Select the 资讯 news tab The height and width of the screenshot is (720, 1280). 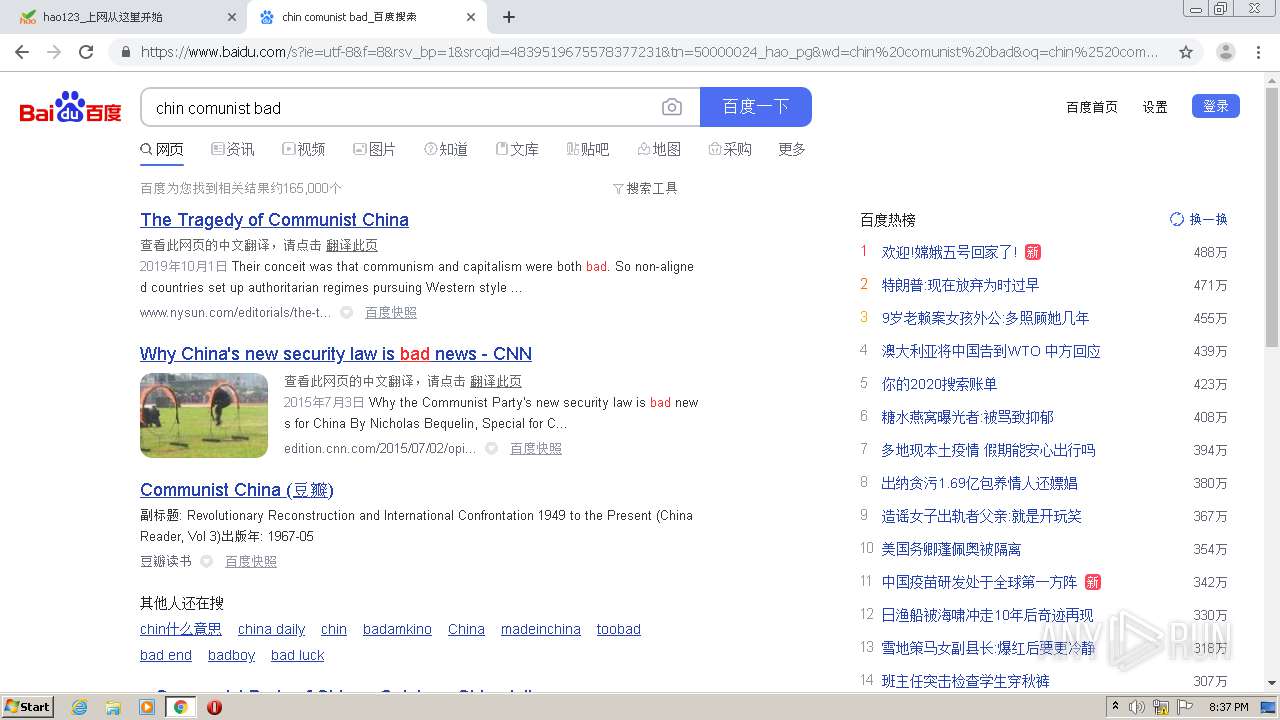click(x=233, y=149)
